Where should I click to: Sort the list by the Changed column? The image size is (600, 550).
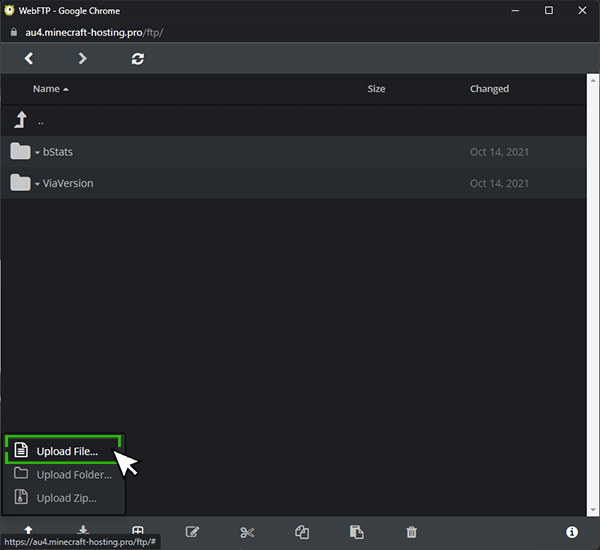tap(489, 89)
